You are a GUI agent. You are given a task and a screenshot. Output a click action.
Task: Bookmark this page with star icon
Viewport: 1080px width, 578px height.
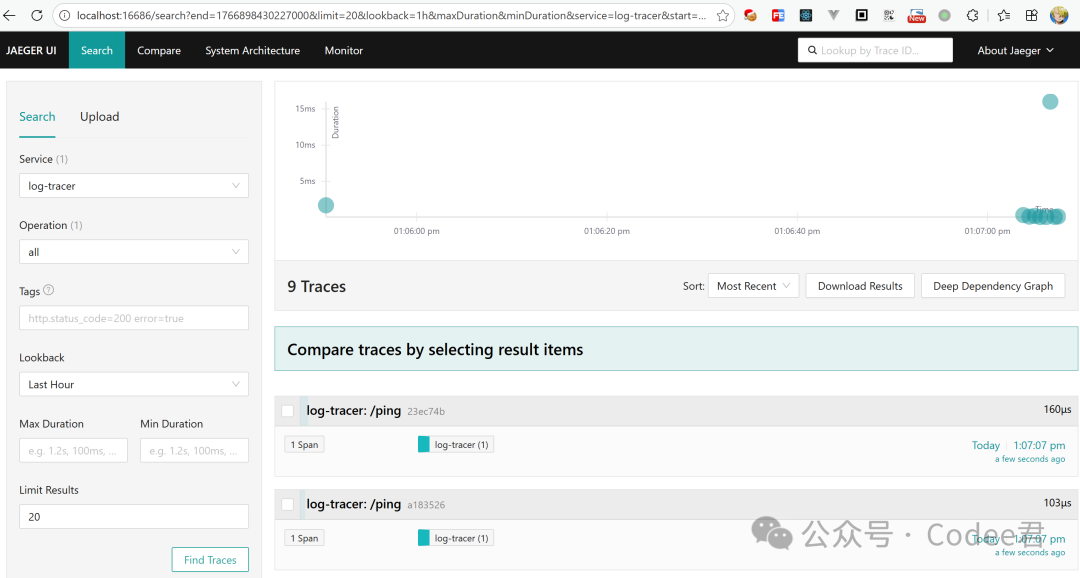(x=723, y=15)
